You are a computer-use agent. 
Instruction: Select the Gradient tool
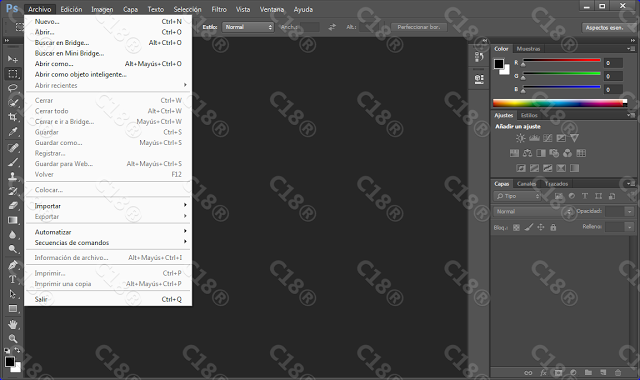click(x=12, y=220)
